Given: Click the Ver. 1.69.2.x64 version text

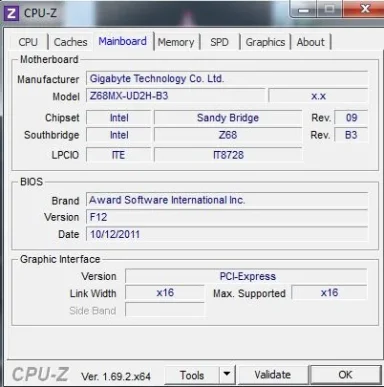Looking at the screenshot, I should (x=116, y=377).
